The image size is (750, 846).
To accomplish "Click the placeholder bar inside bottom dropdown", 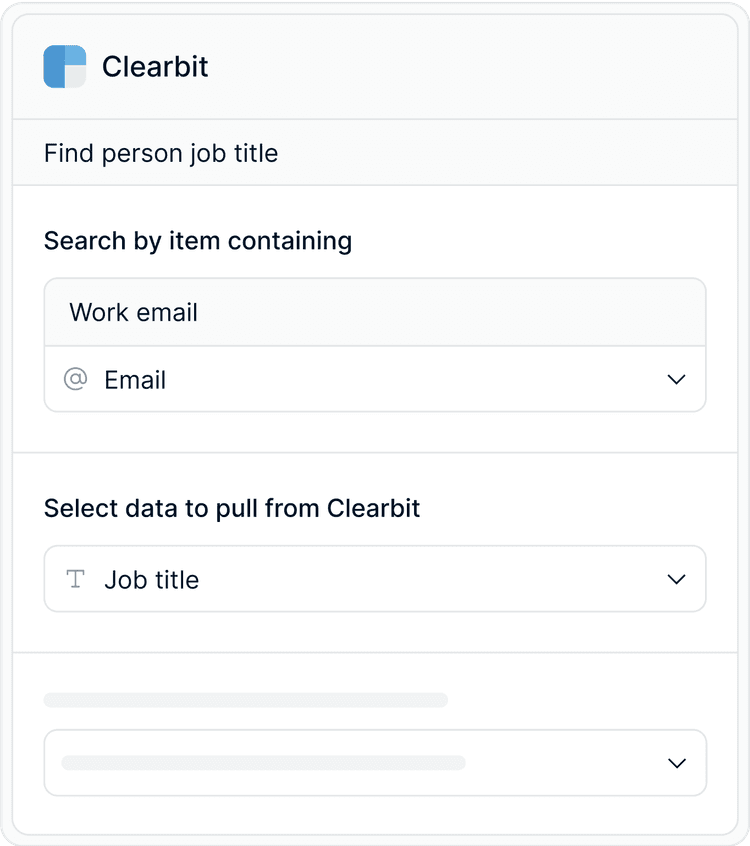I will [x=263, y=763].
